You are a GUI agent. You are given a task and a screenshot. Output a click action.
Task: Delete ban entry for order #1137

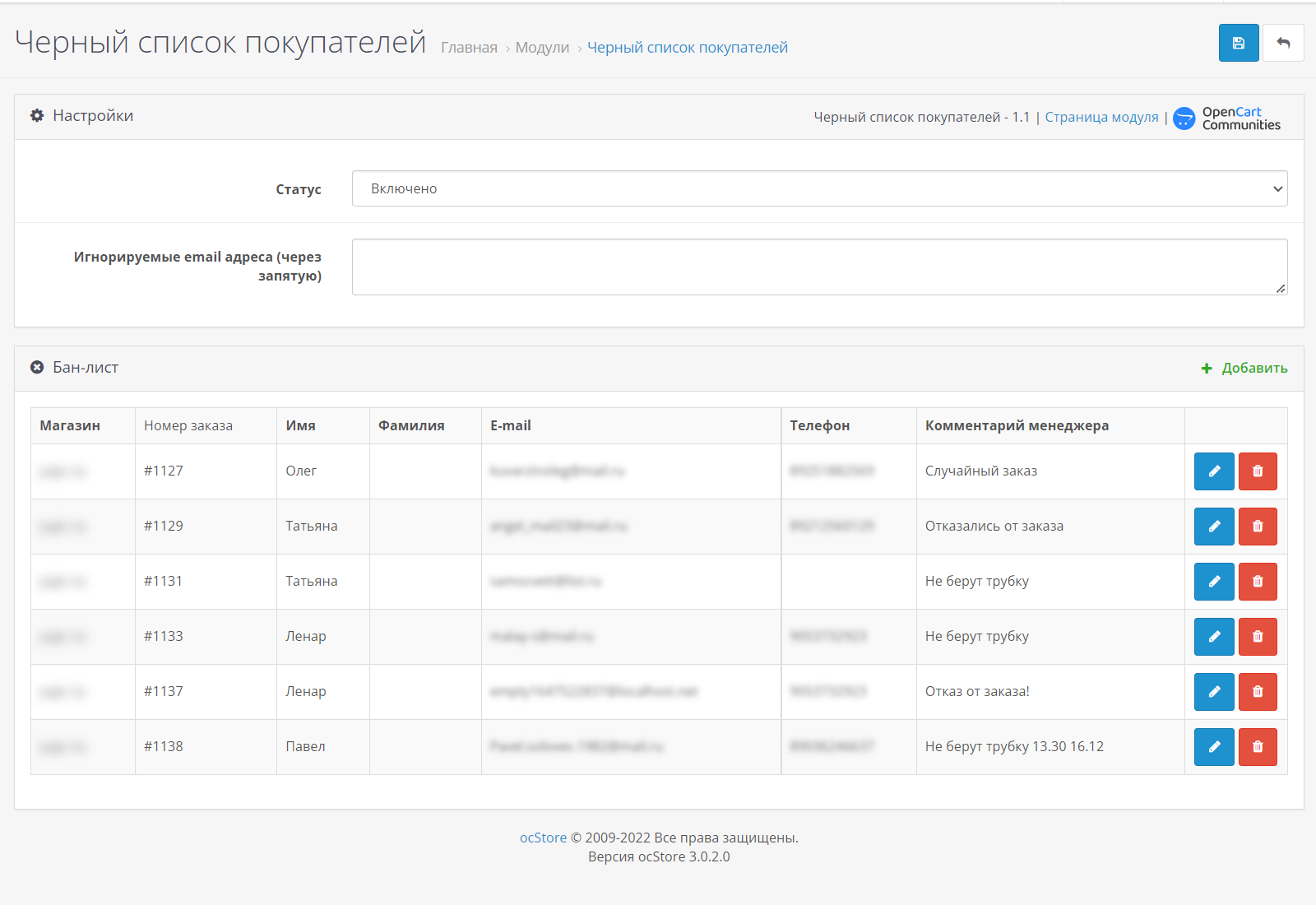coord(1258,692)
